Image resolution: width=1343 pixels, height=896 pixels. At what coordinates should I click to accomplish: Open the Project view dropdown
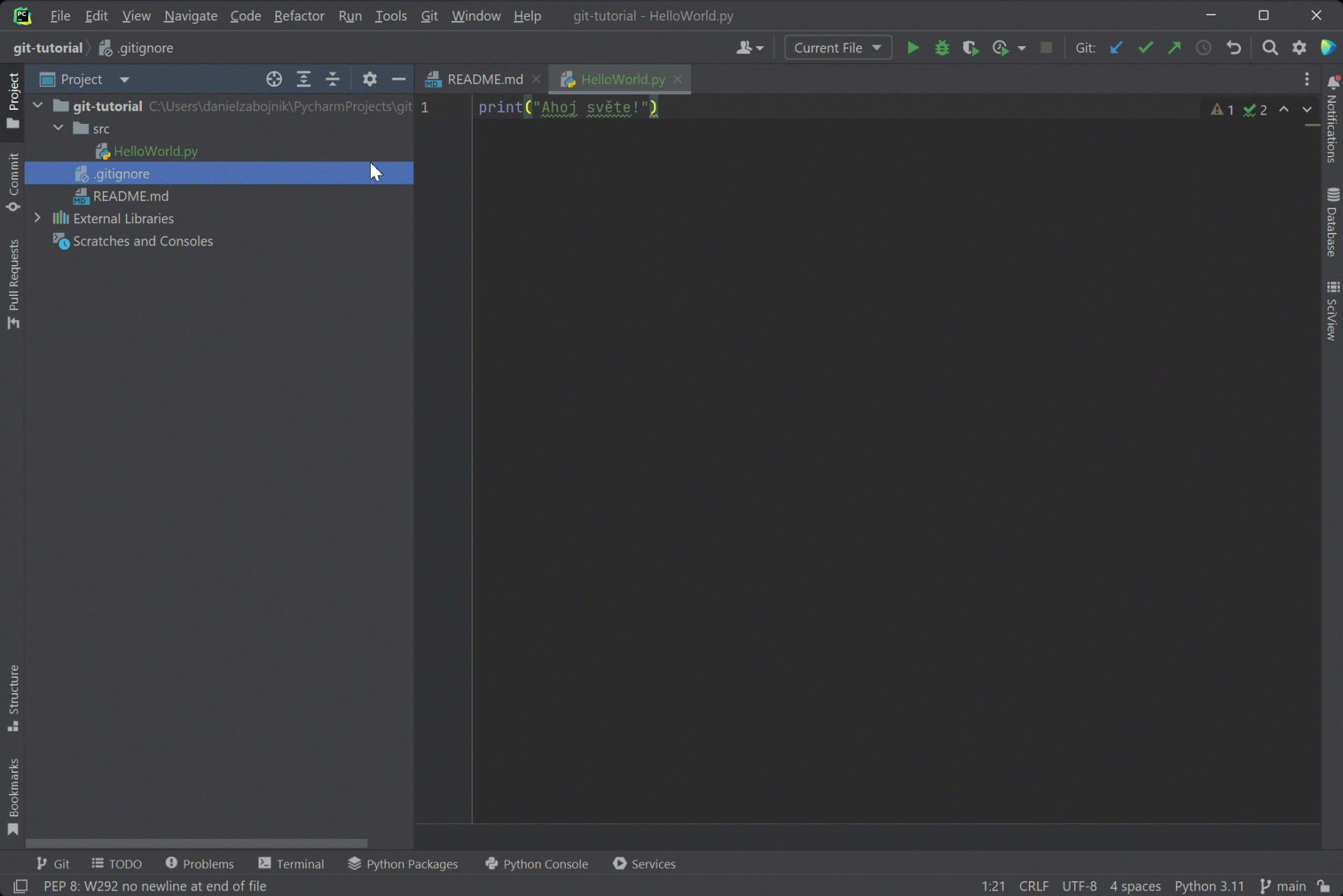(123, 79)
